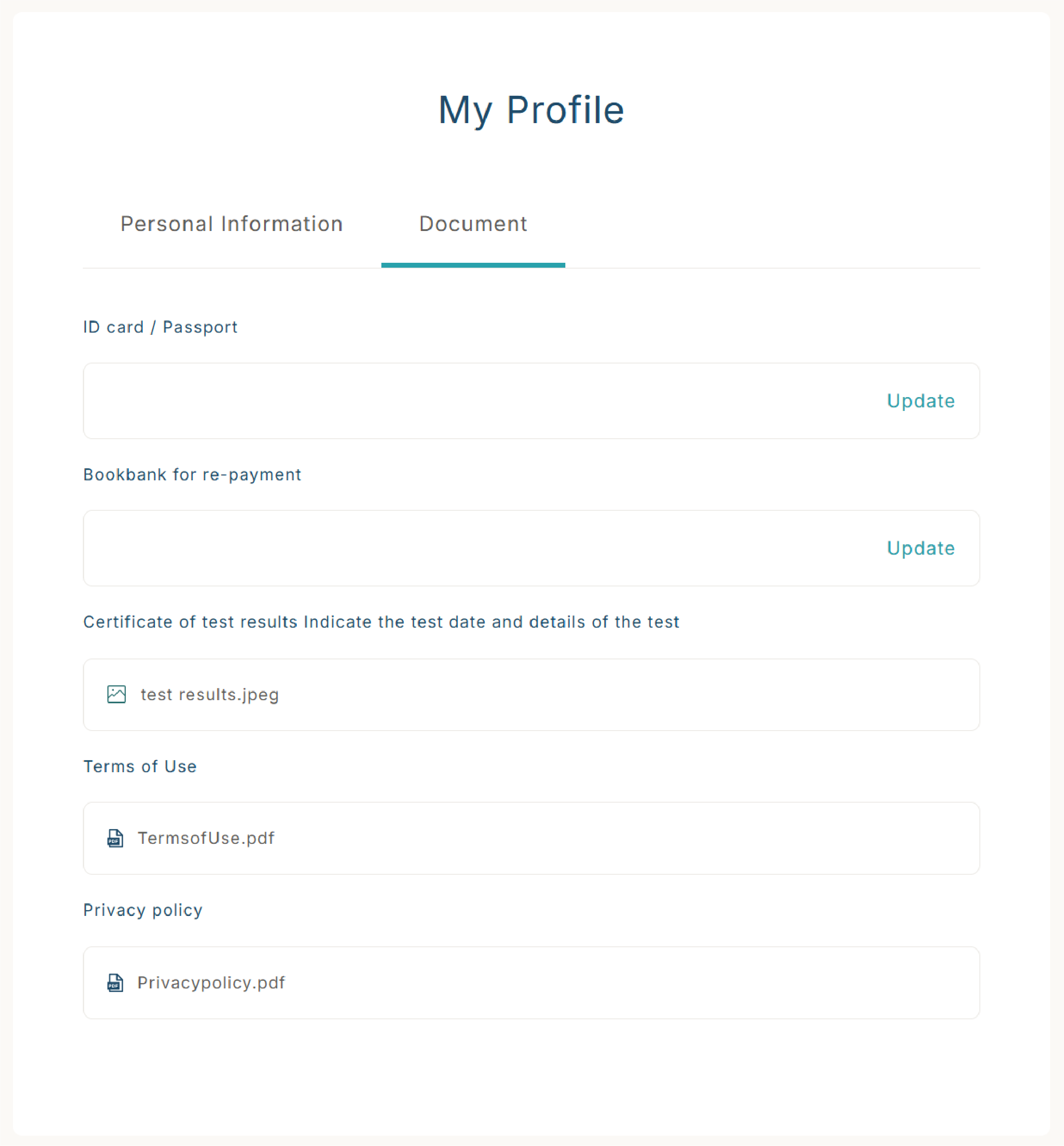Click the ID card / Passport label
1064x1146 pixels.
[x=161, y=327]
